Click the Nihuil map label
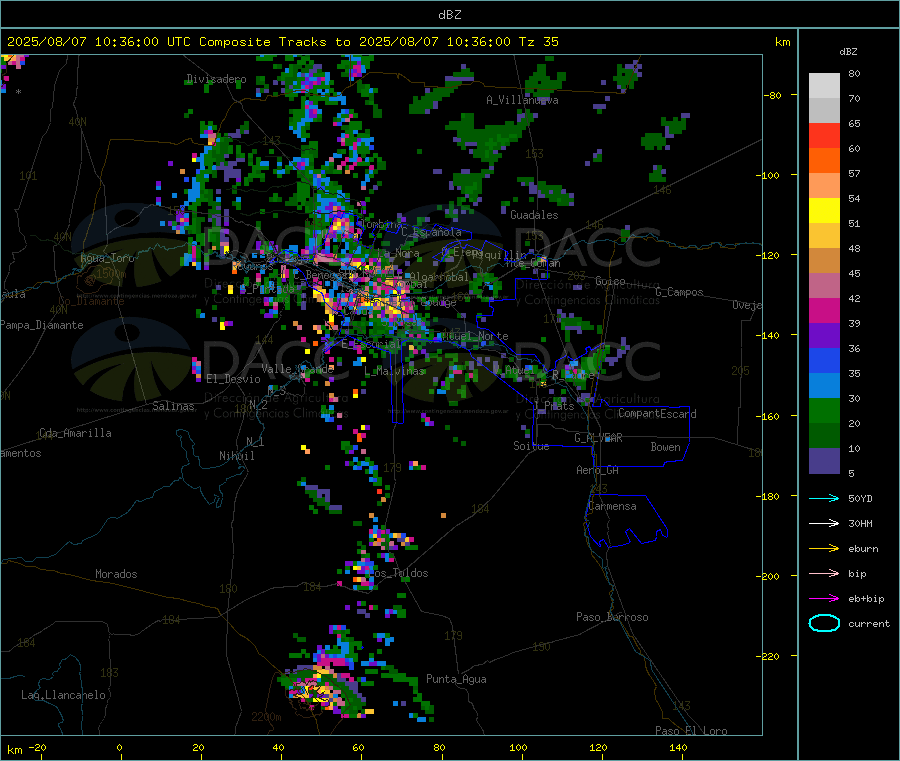The image size is (900, 761). pos(236,456)
